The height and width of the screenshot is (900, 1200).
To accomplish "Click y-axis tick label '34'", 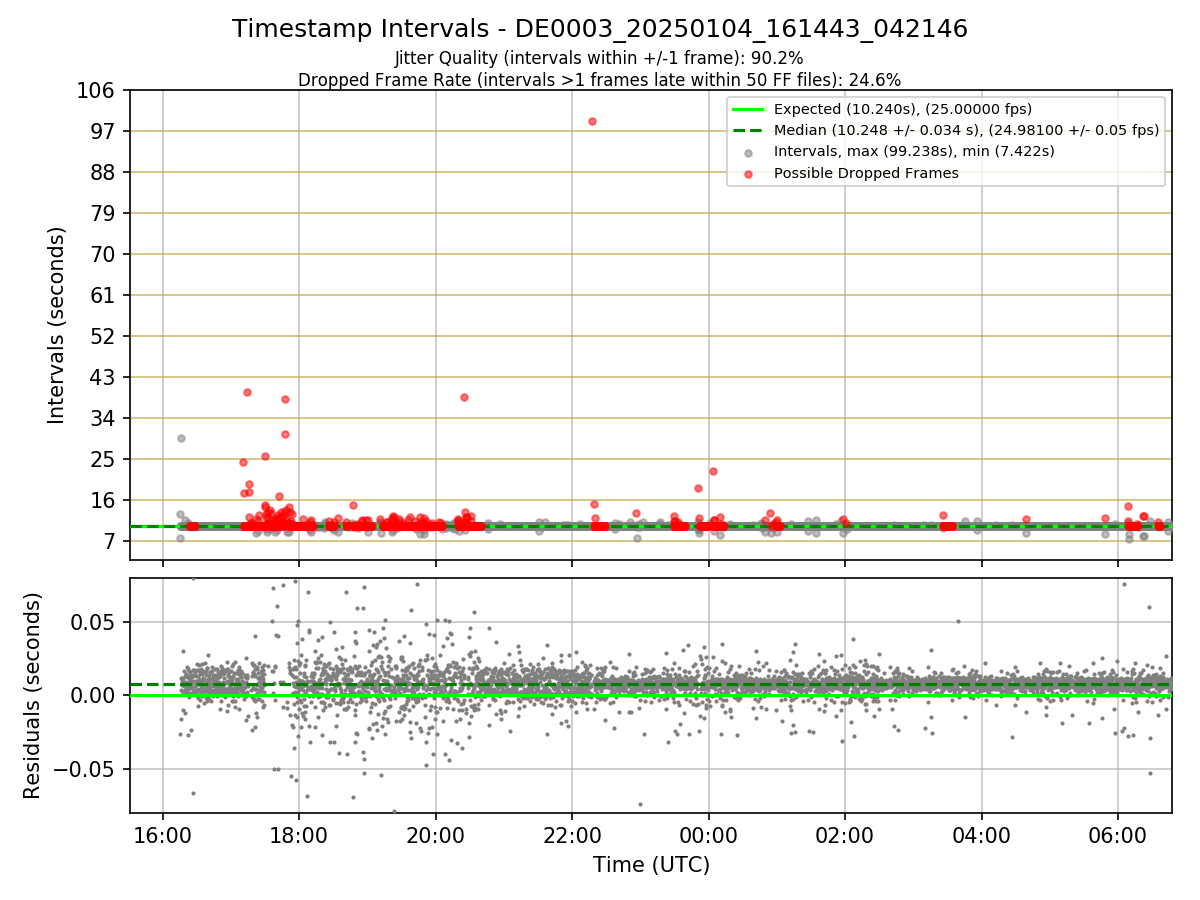I will (103, 419).
